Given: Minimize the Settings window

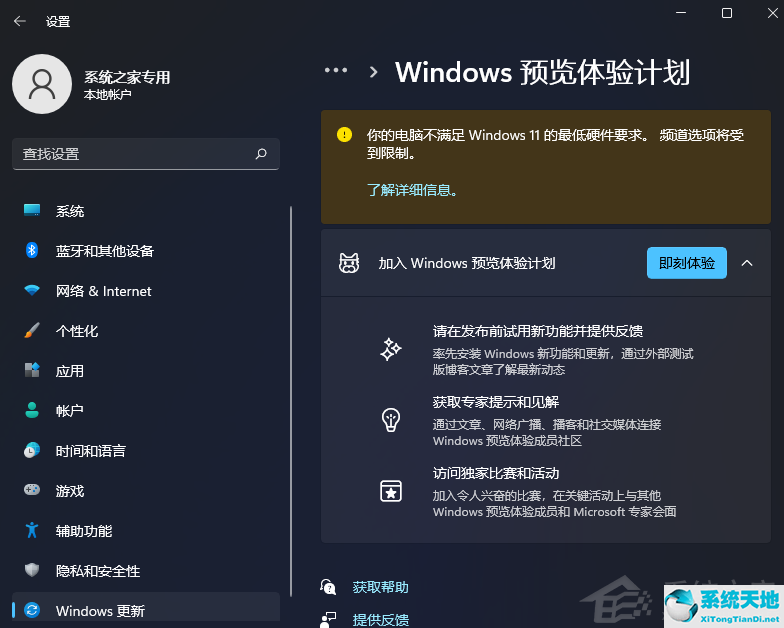Looking at the screenshot, I should (x=681, y=13).
